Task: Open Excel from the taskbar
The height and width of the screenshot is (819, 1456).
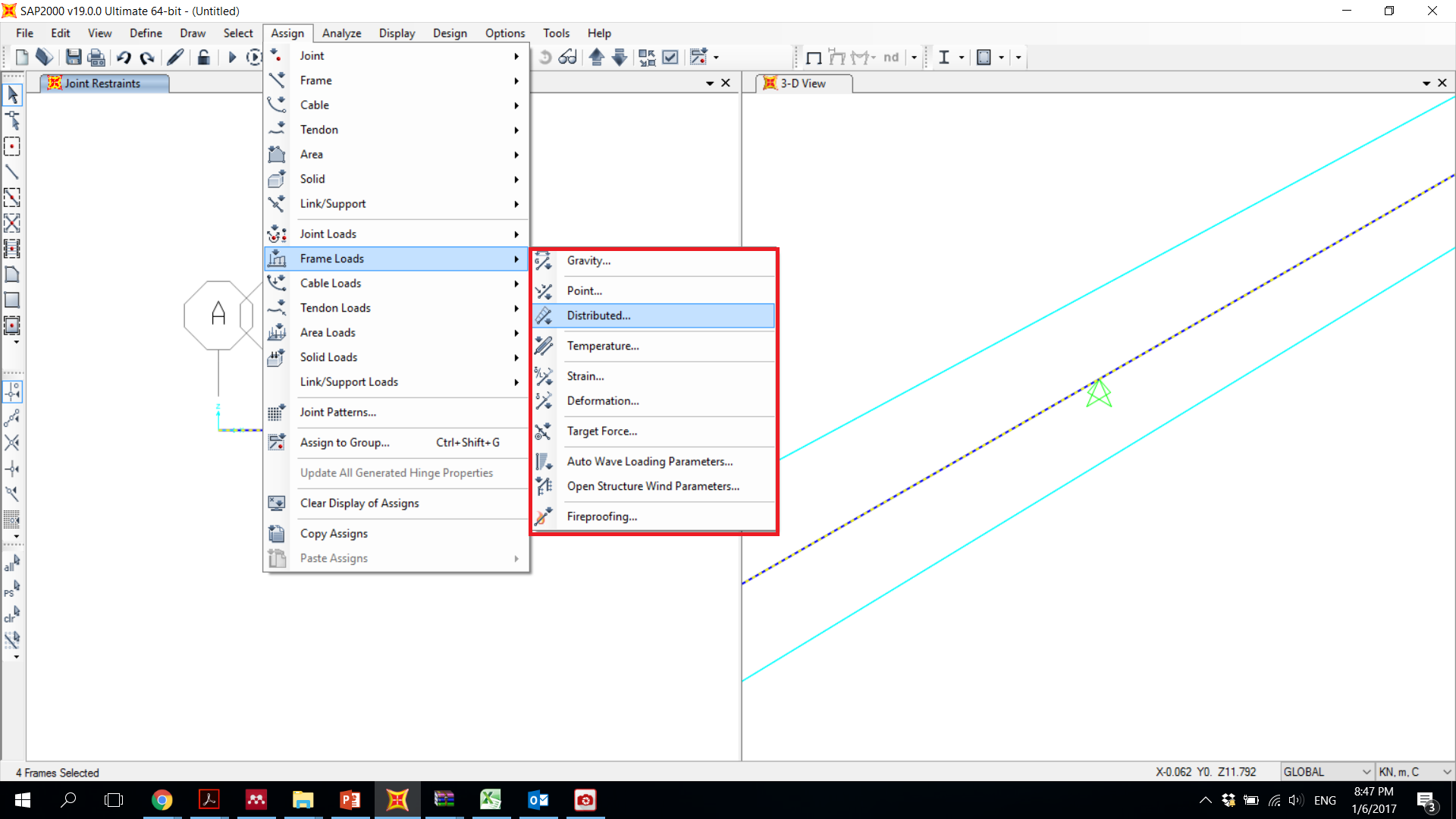Action: coord(491,800)
